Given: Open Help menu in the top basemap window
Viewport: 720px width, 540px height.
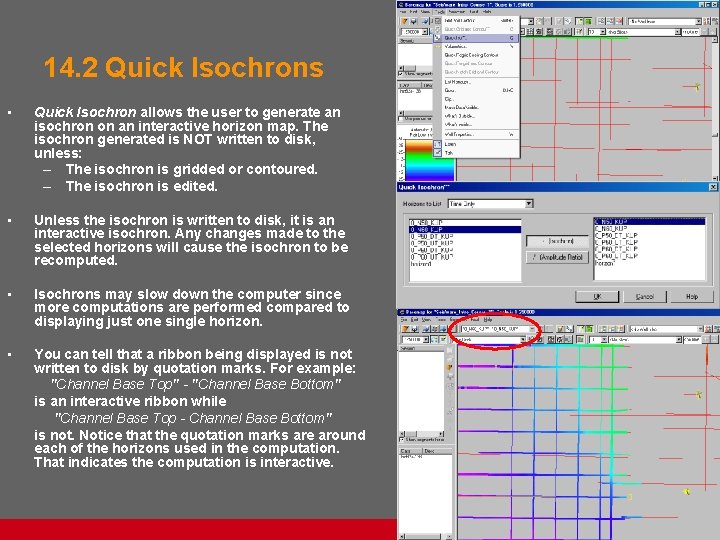Looking at the screenshot, I should [x=487, y=11].
